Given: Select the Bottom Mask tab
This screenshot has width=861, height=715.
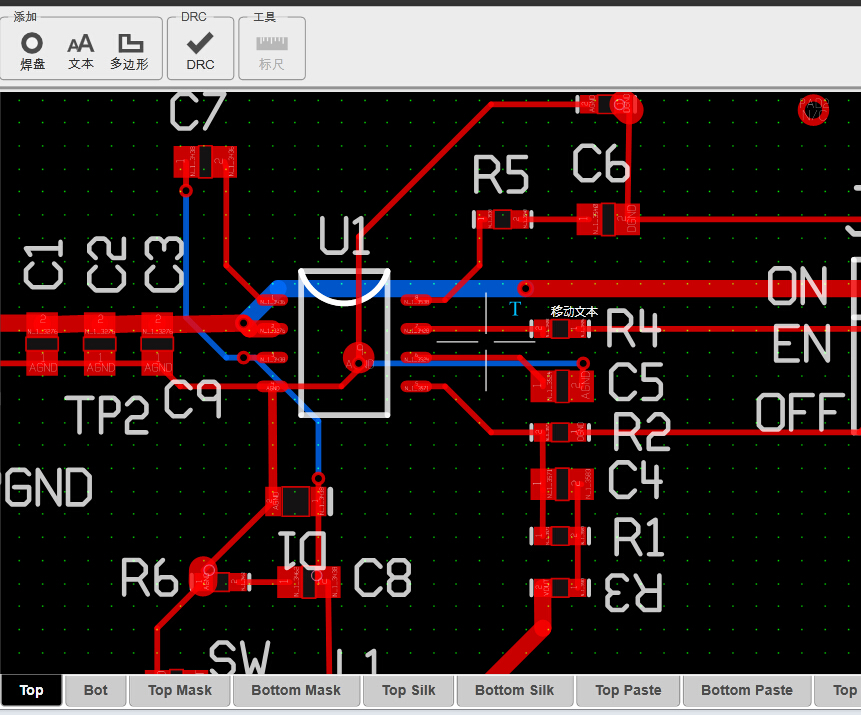Looking at the screenshot, I should pyautogui.click(x=296, y=690).
